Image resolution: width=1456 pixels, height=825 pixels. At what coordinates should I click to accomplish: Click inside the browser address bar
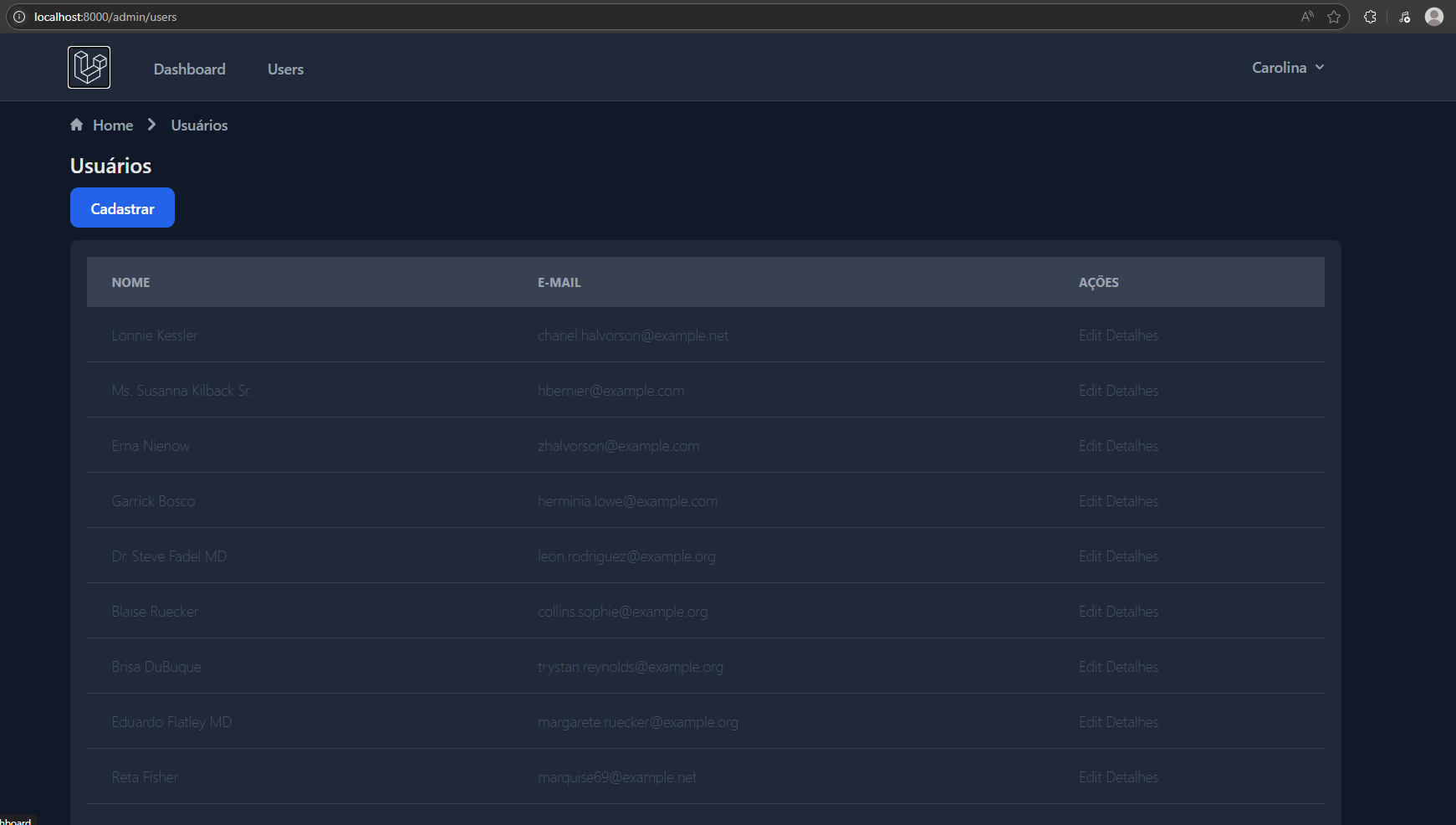point(335,16)
